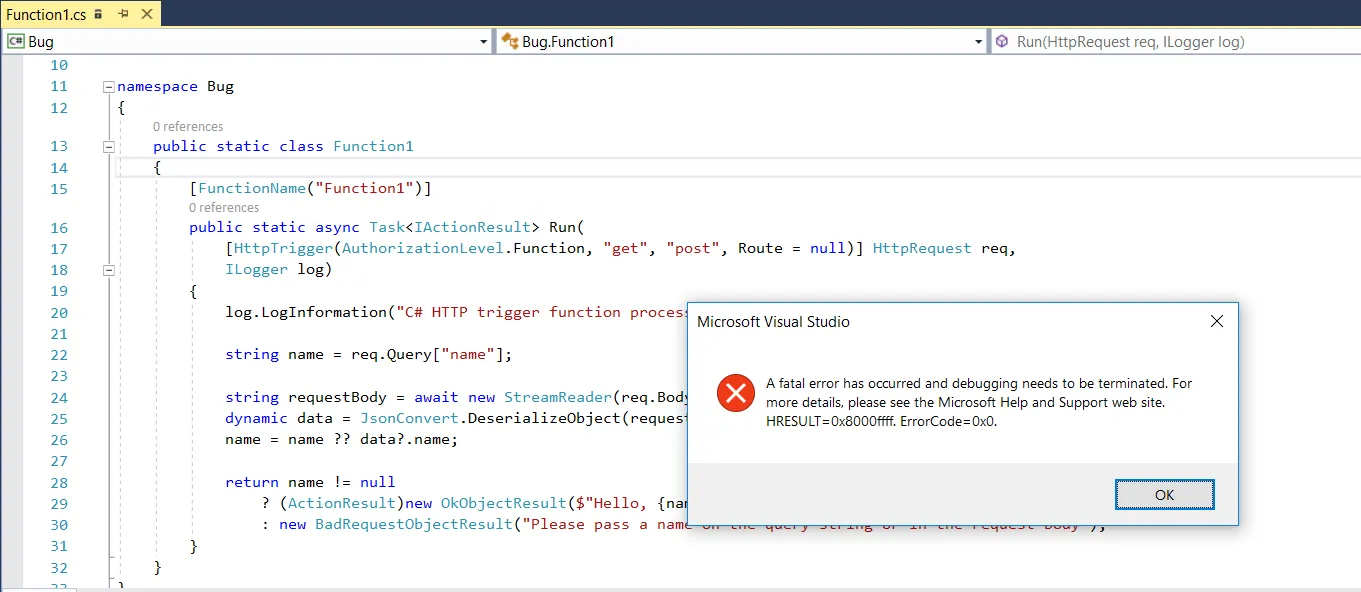Click 'name = name ?? data?.name;' on line 26

tap(342, 440)
